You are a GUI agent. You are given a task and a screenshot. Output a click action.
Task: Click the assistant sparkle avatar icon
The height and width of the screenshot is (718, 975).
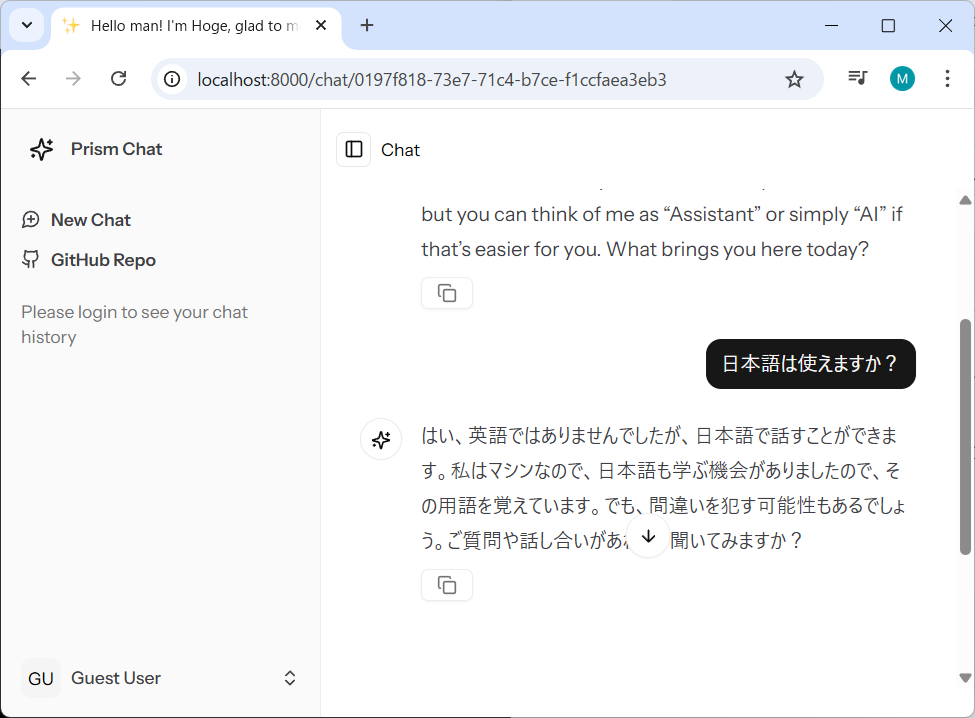click(x=381, y=439)
